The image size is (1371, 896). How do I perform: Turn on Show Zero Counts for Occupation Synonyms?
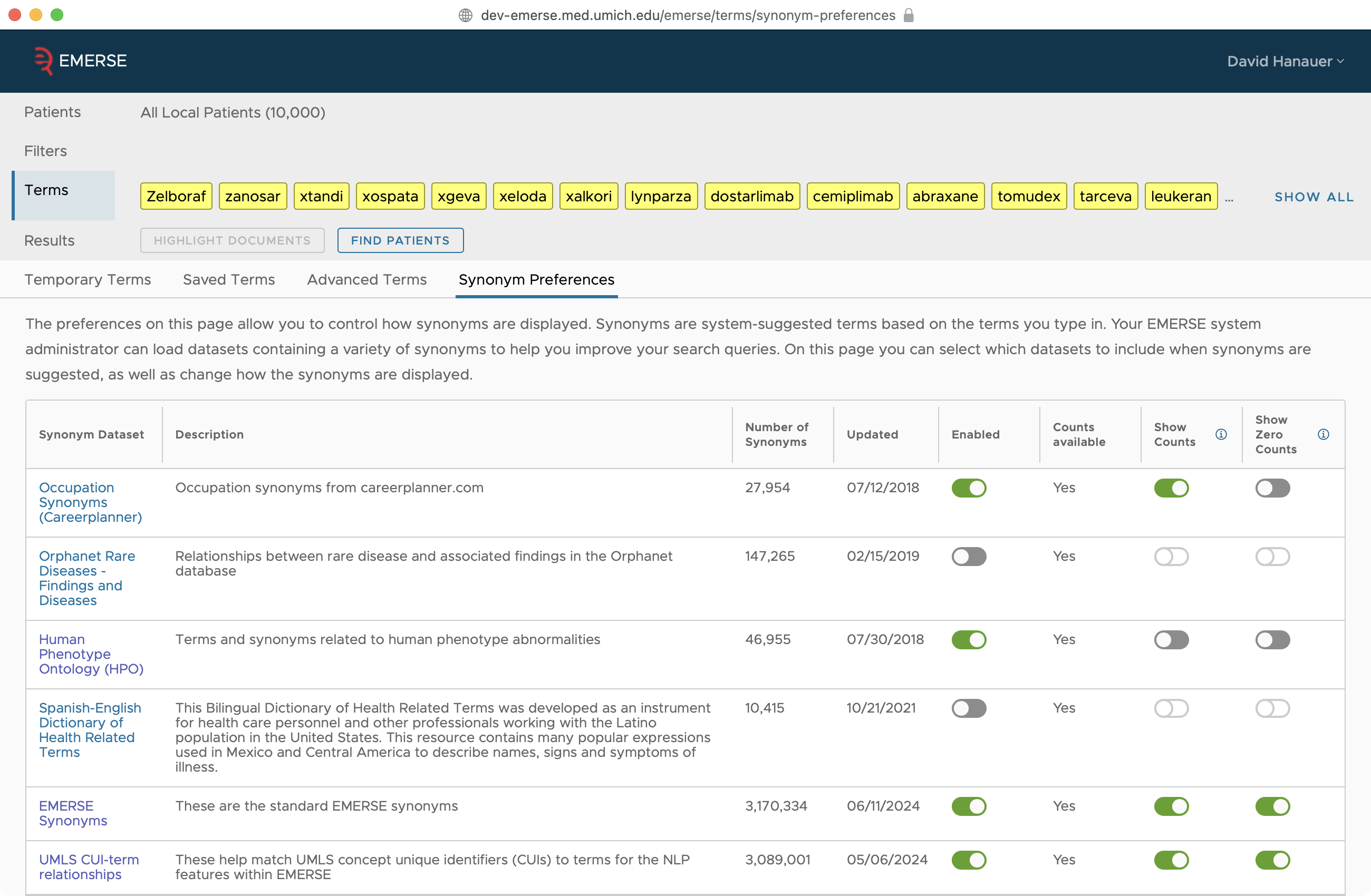pyautogui.click(x=1272, y=488)
